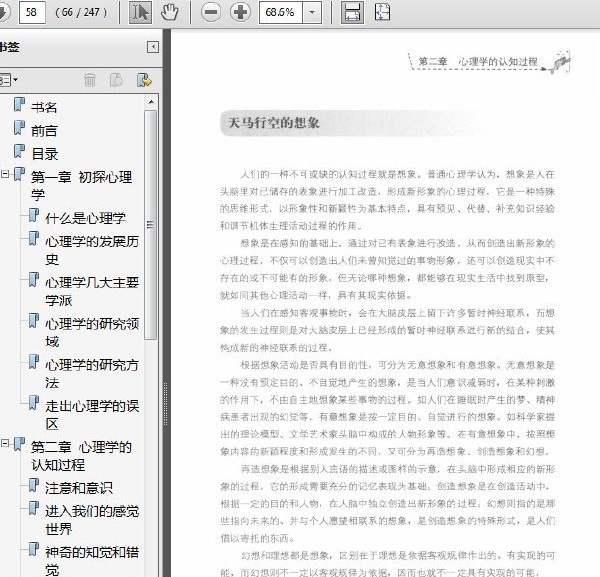Viewport: 600px width, 577px height.
Task: Click the bookmark icon beside 第二章 心理学的认知过程
Action: pos(20,444)
